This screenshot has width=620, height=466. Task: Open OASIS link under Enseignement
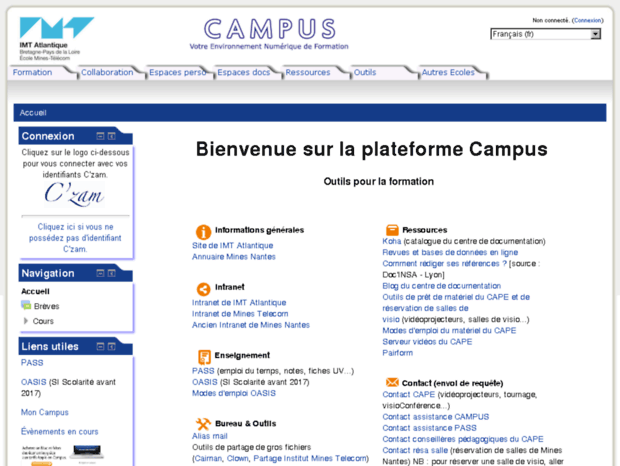(204, 382)
